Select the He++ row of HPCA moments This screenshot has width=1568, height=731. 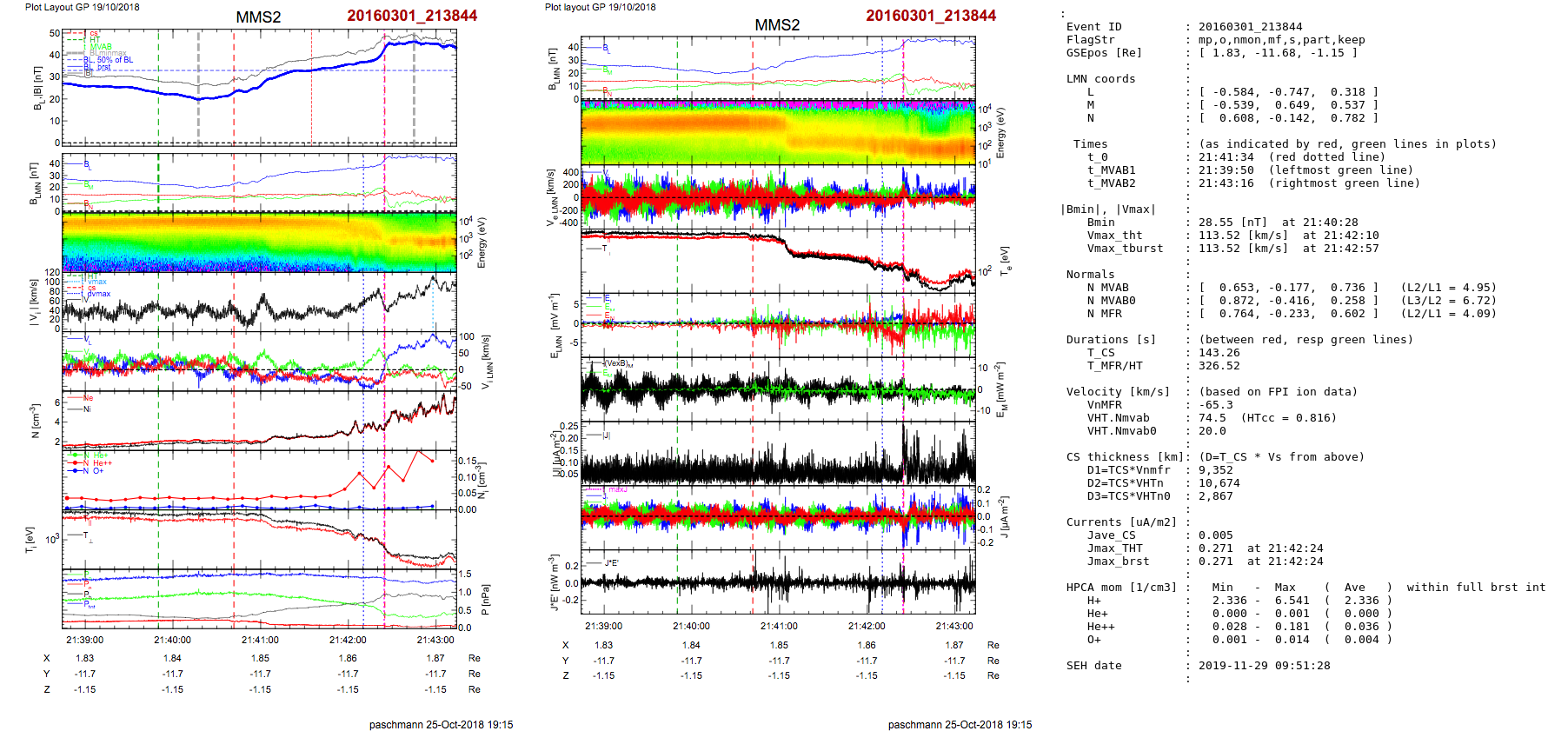pyautogui.click(x=1239, y=627)
